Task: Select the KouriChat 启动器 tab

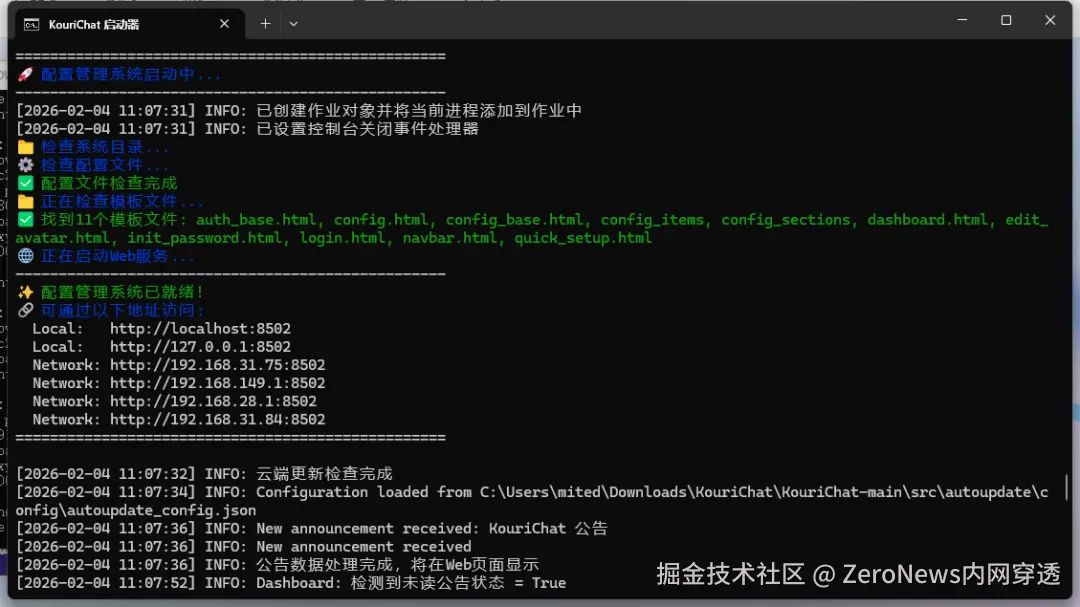Action: coord(127,24)
